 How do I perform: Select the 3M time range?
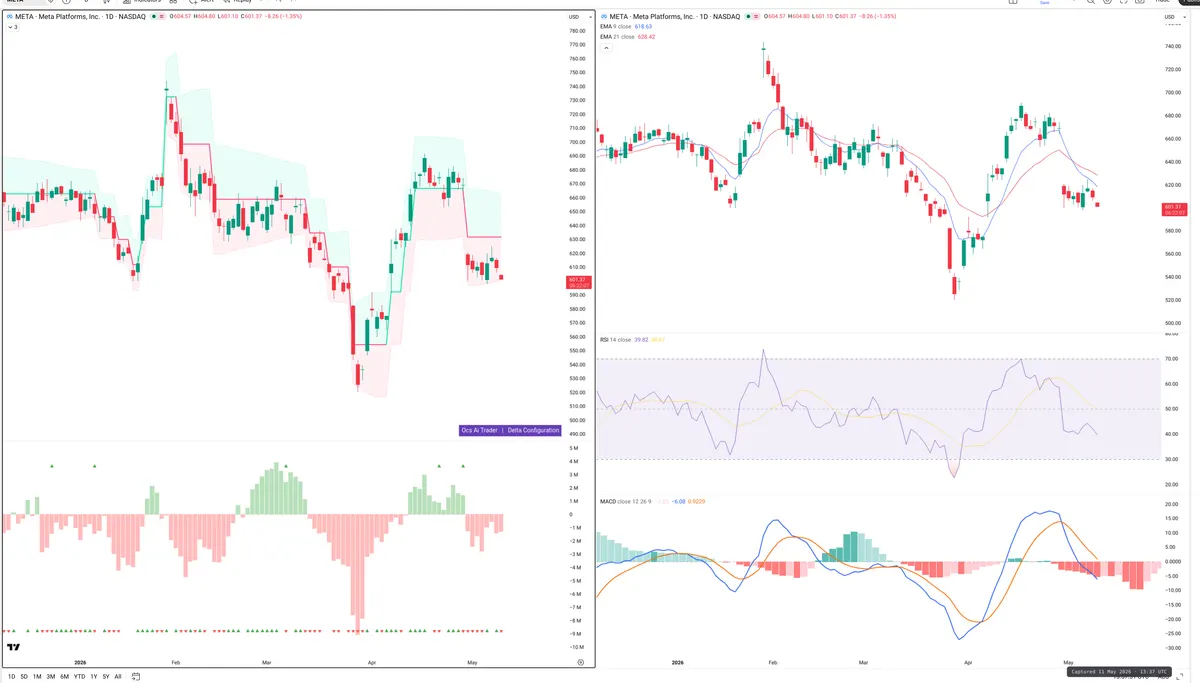(51, 677)
